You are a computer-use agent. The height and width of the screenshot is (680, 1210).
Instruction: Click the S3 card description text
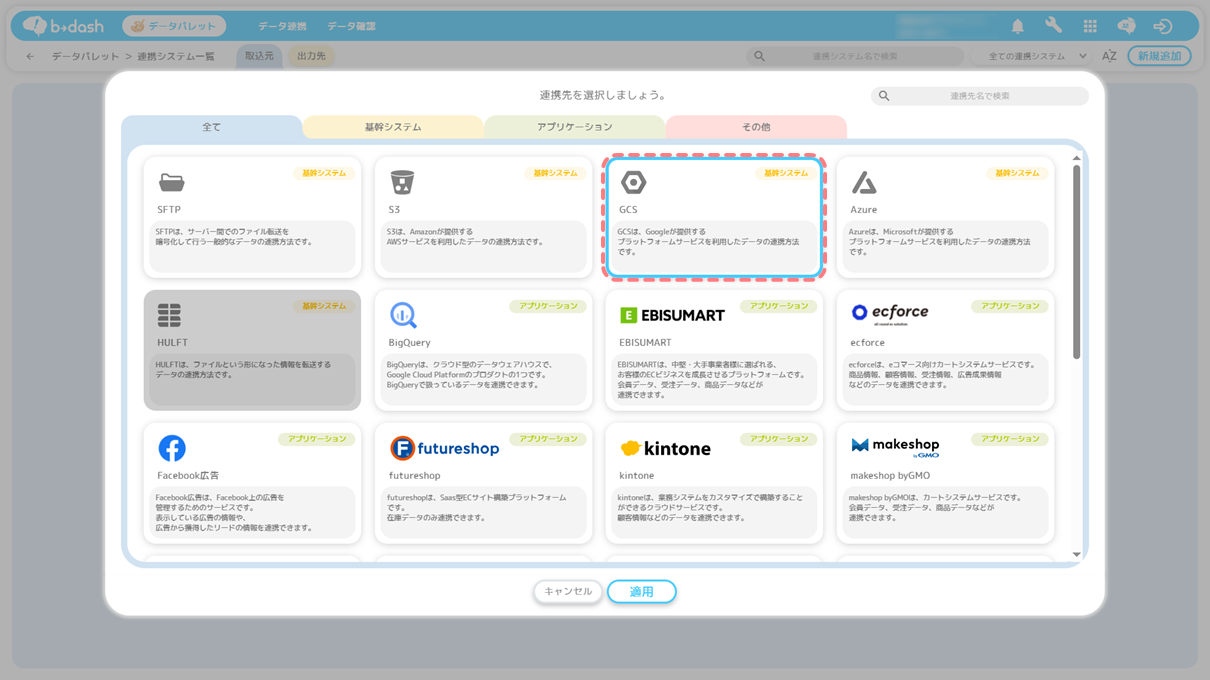[x=465, y=237]
